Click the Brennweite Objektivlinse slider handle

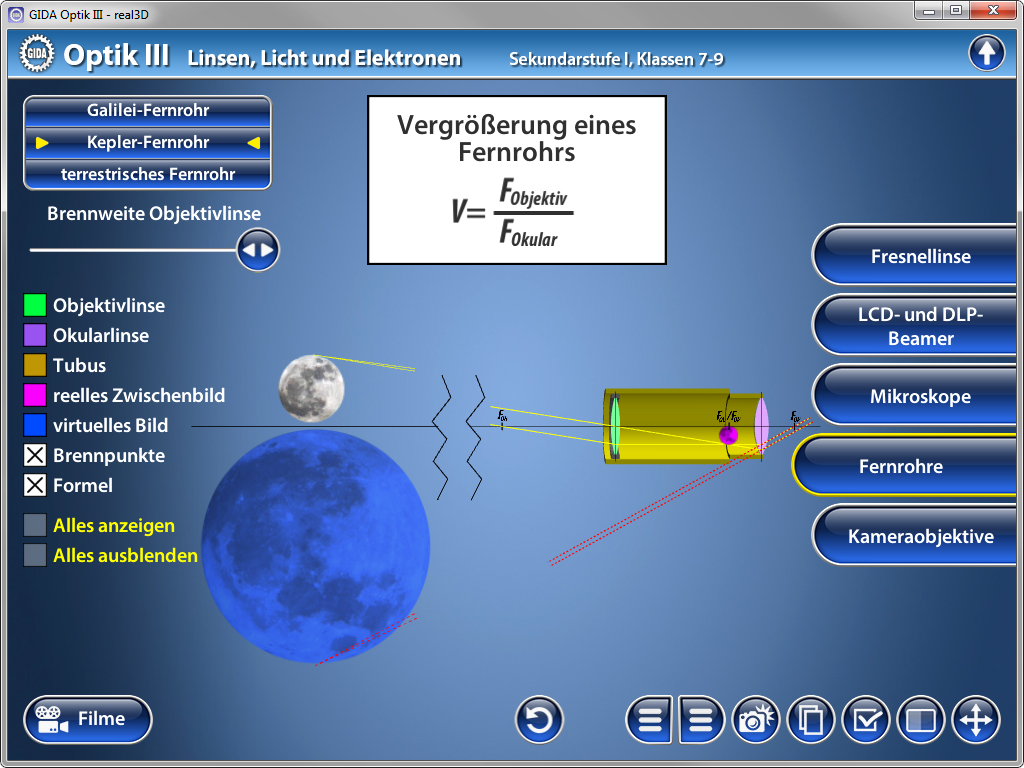tap(258, 250)
